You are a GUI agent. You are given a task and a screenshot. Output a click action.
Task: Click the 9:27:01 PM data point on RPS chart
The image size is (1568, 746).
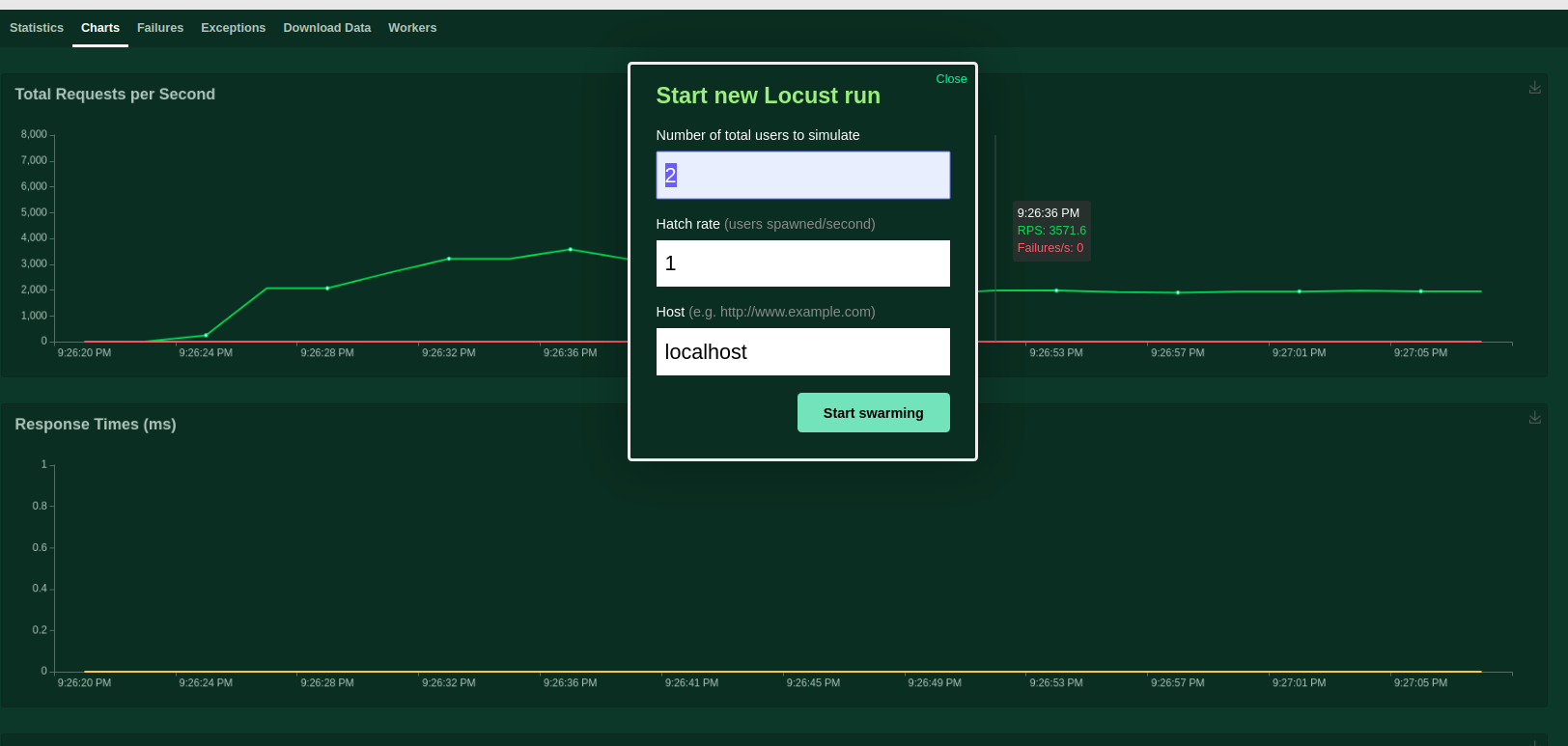[x=1300, y=291]
